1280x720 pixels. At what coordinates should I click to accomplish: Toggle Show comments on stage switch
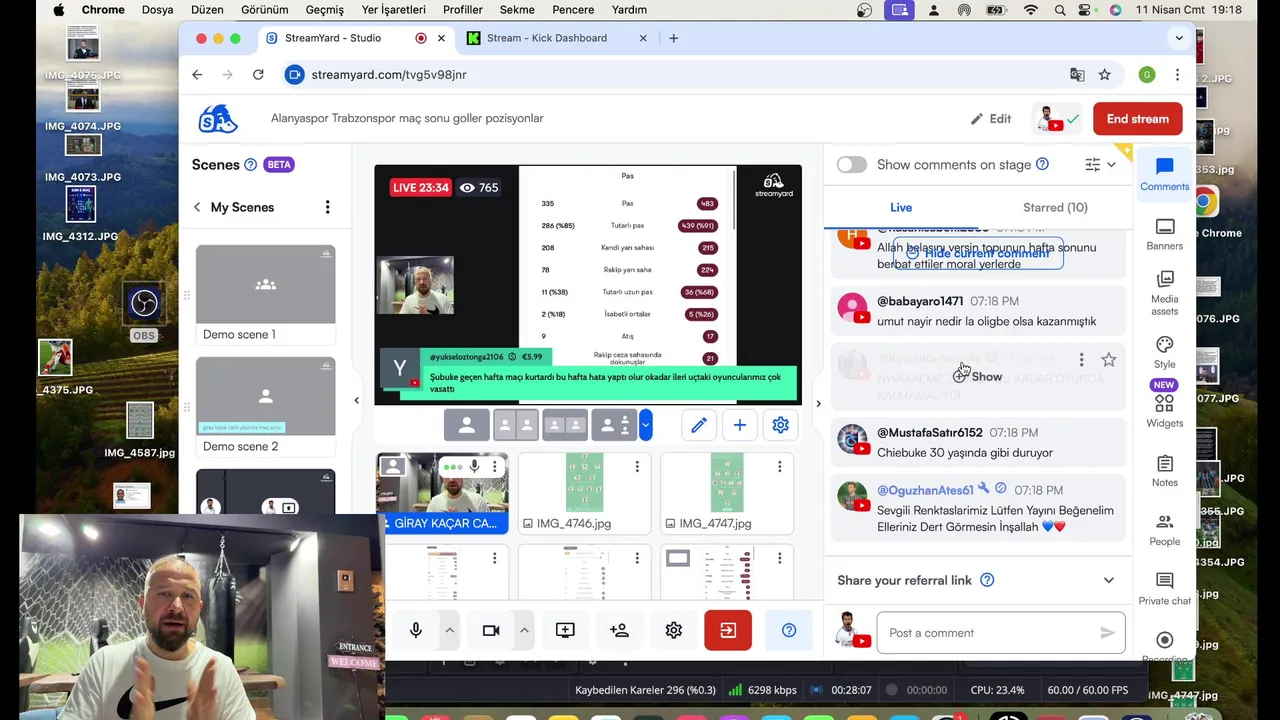coord(852,165)
